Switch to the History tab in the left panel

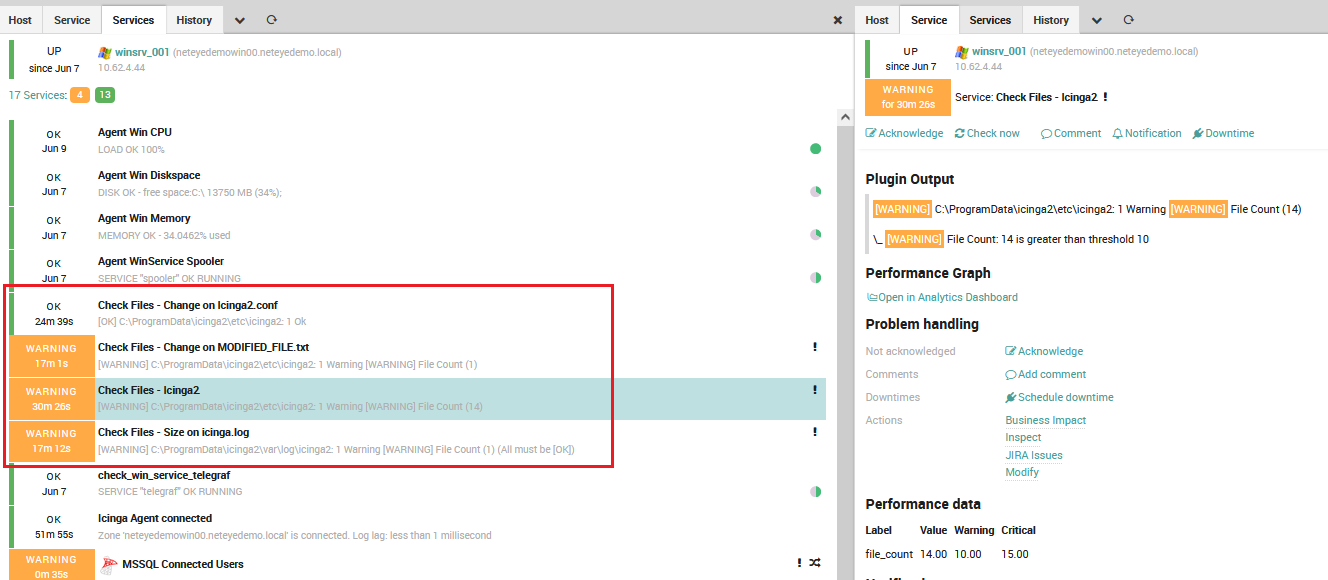194,19
